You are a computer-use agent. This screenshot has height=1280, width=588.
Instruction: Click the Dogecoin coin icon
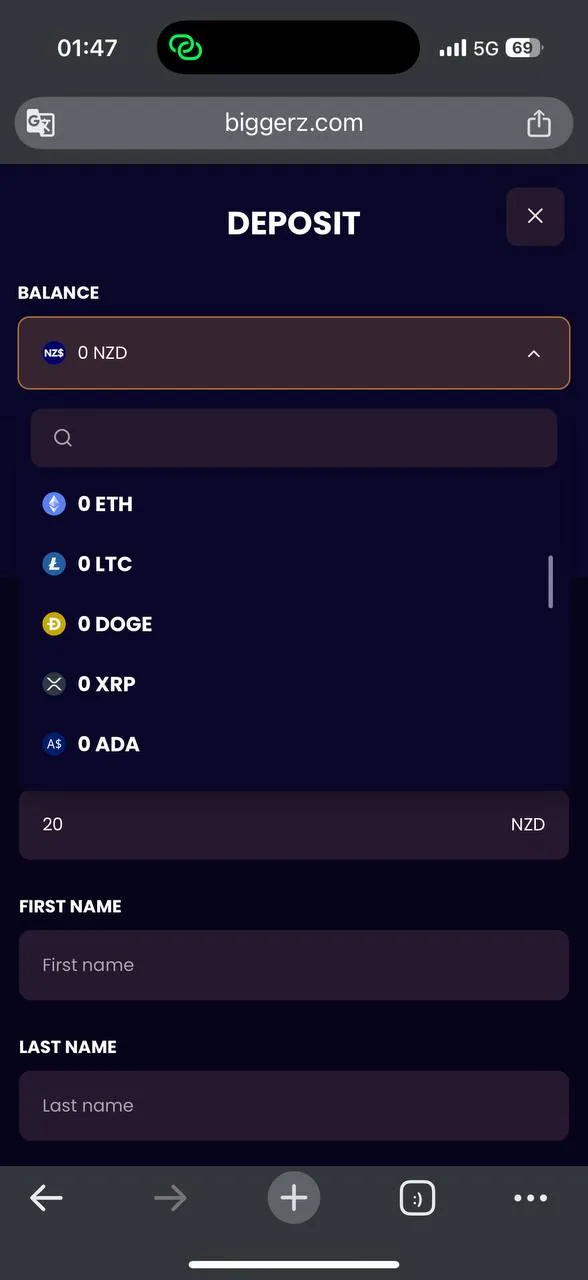click(54, 624)
